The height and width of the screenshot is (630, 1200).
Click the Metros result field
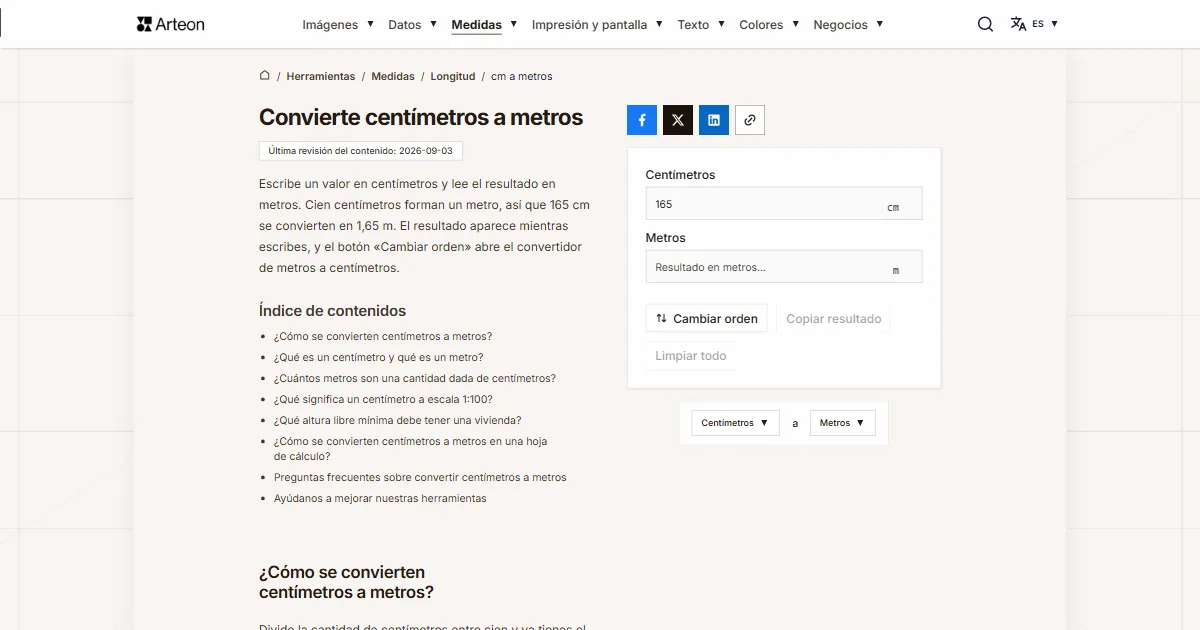[784, 267]
